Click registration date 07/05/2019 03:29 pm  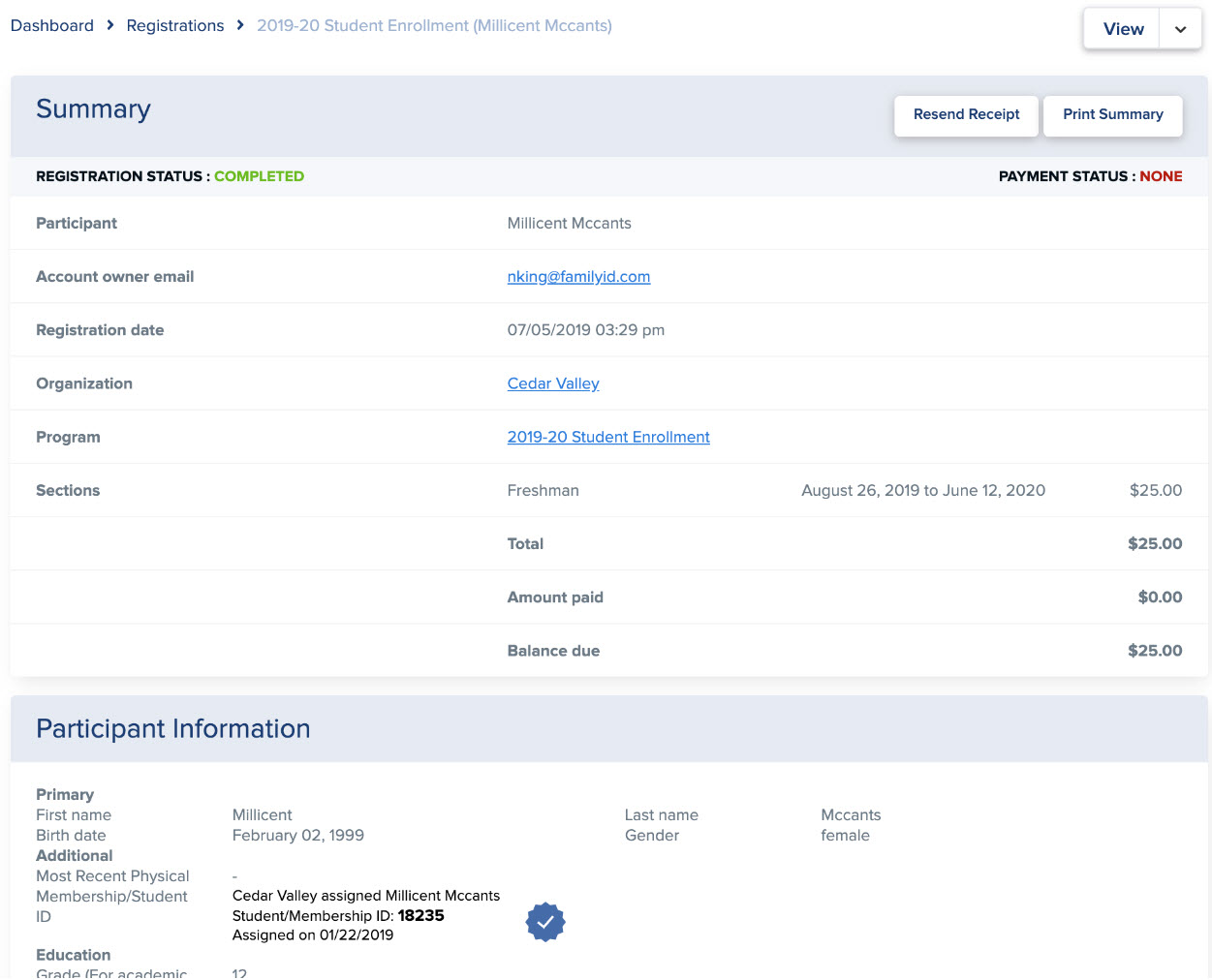point(586,330)
